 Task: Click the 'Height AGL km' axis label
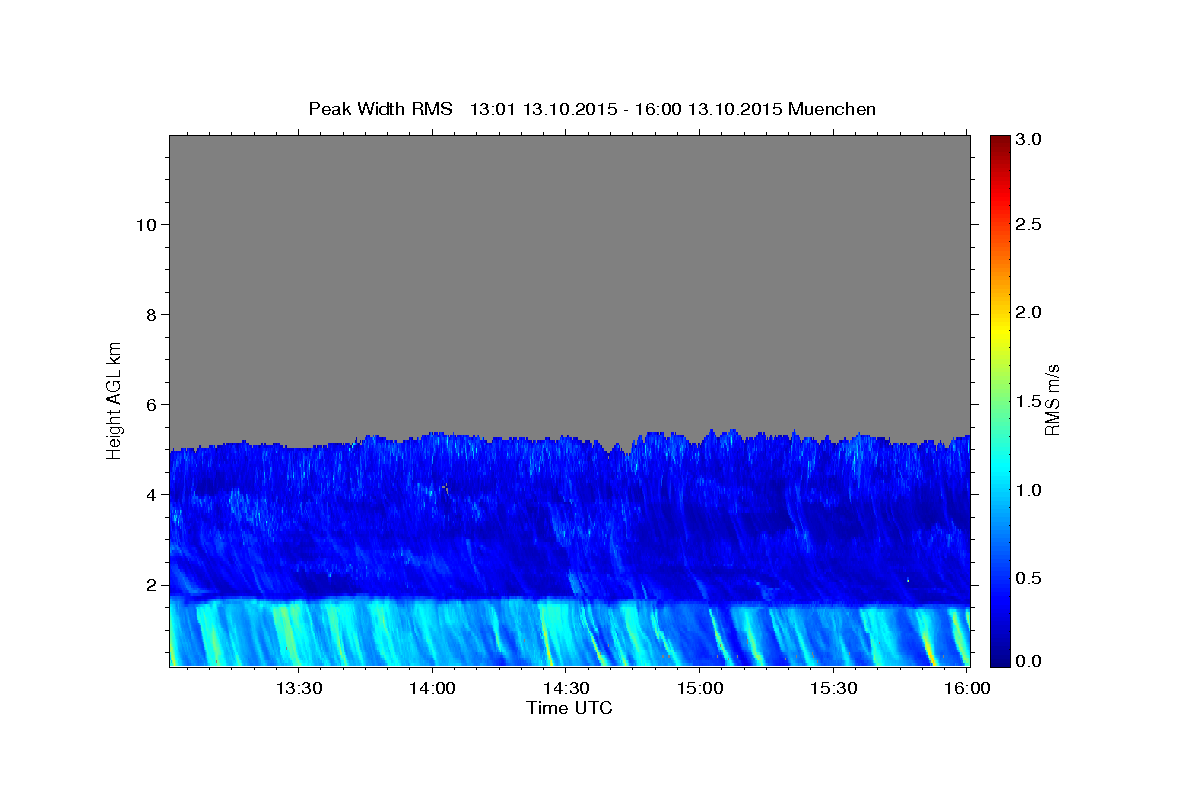tap(115, 399)
